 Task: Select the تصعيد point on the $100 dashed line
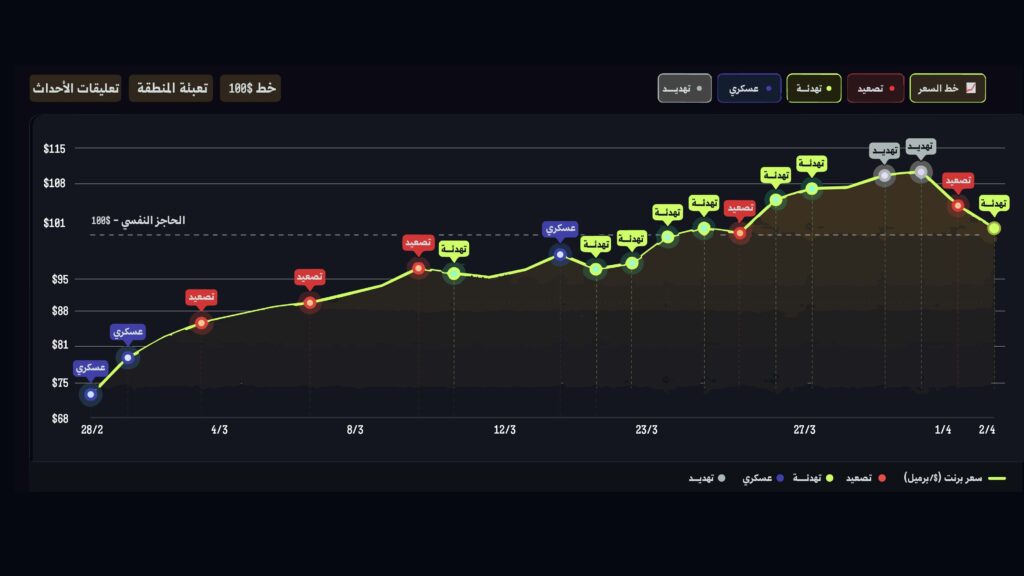click(739, 233)
